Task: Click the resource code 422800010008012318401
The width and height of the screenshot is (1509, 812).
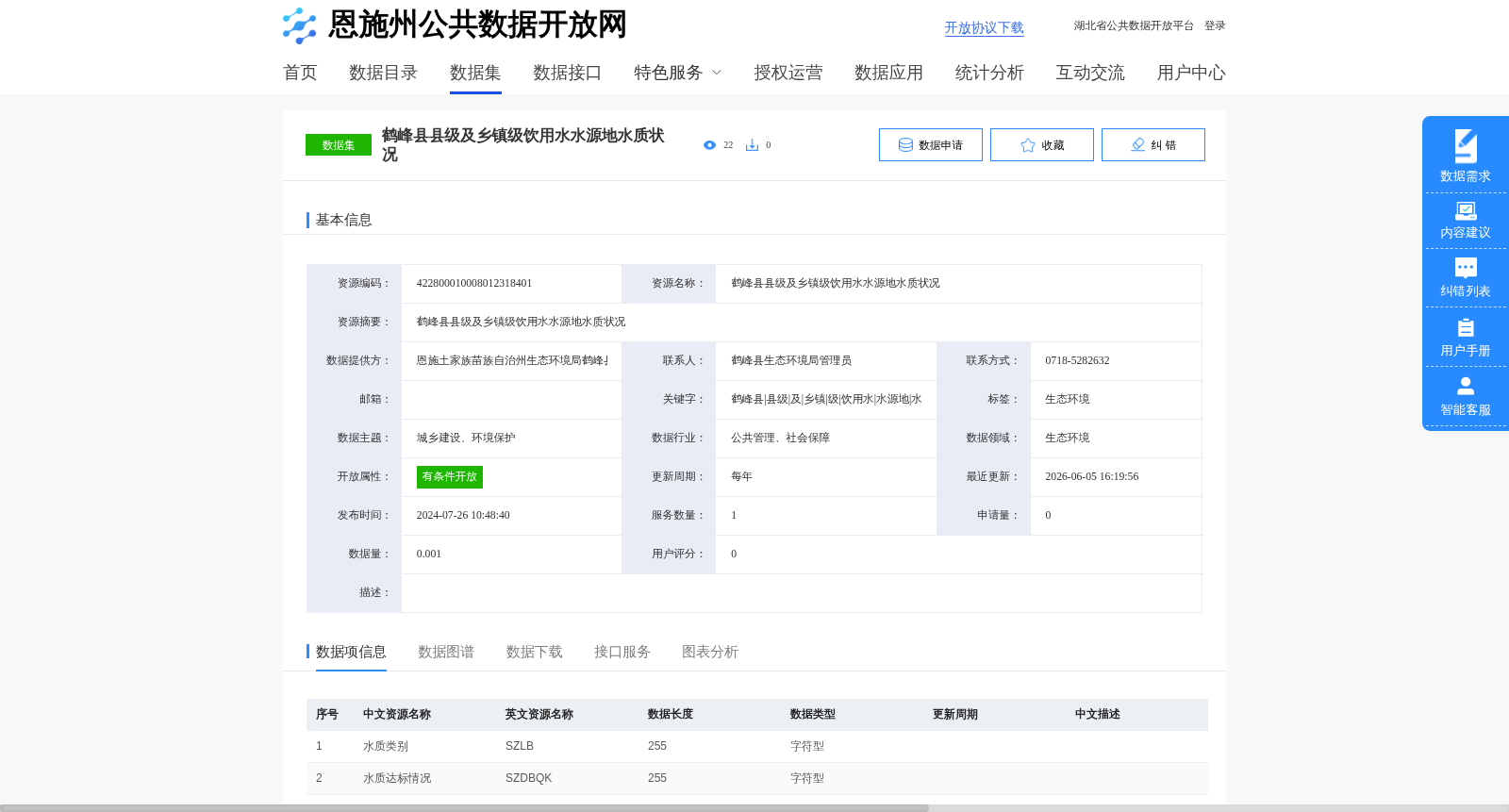Action: click(x=474, y=283)
